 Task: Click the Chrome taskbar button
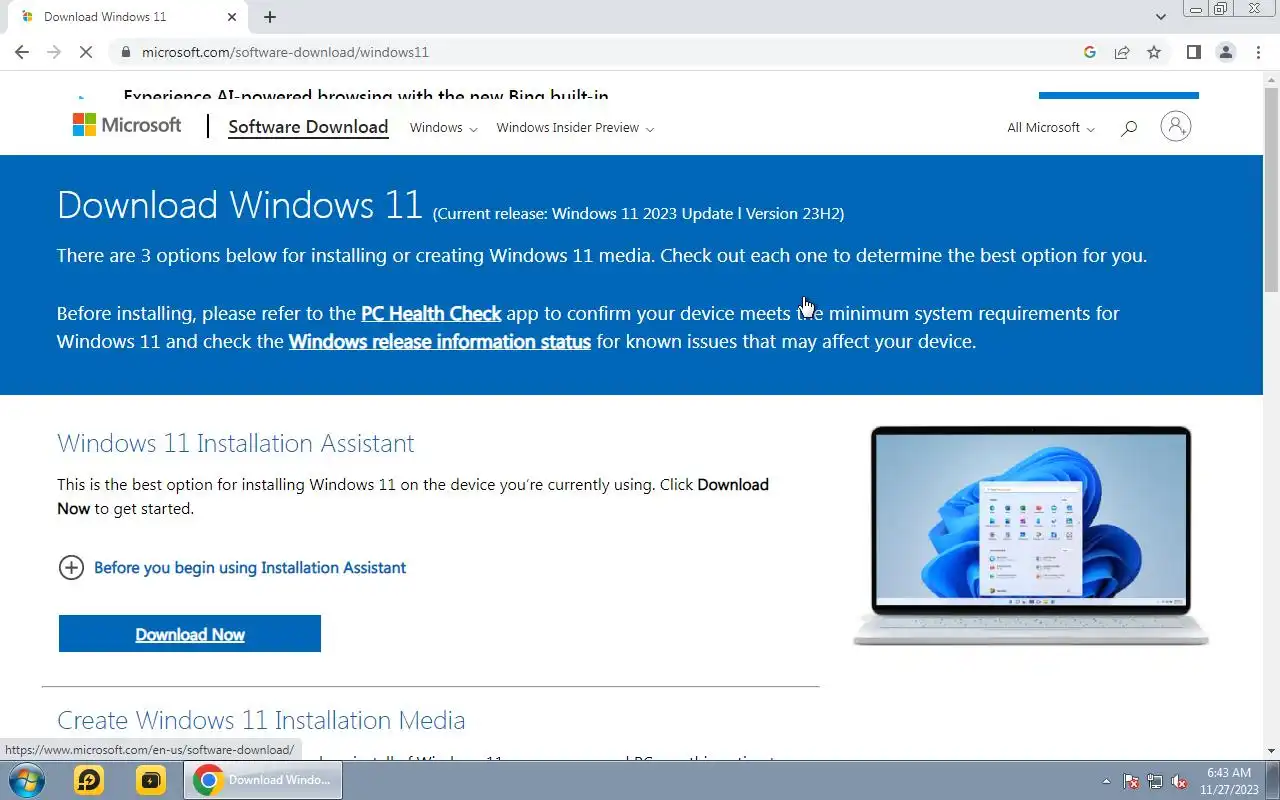click(x=263, y=780)
